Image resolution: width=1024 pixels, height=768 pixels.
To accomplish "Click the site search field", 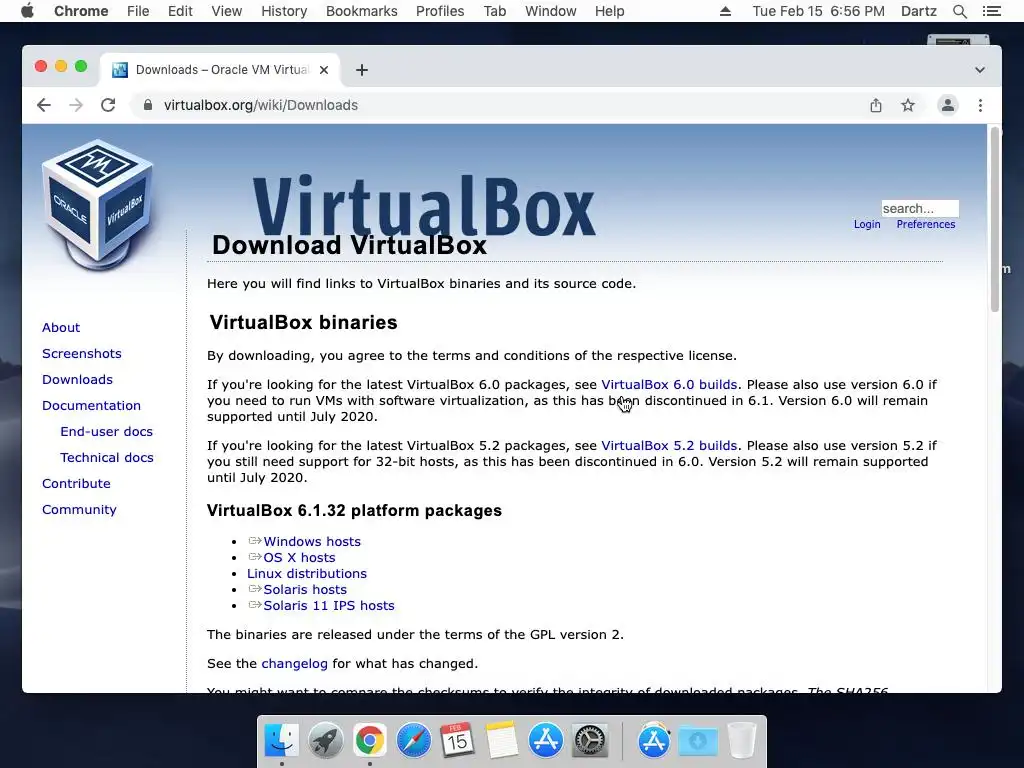I will coord(920,208).
